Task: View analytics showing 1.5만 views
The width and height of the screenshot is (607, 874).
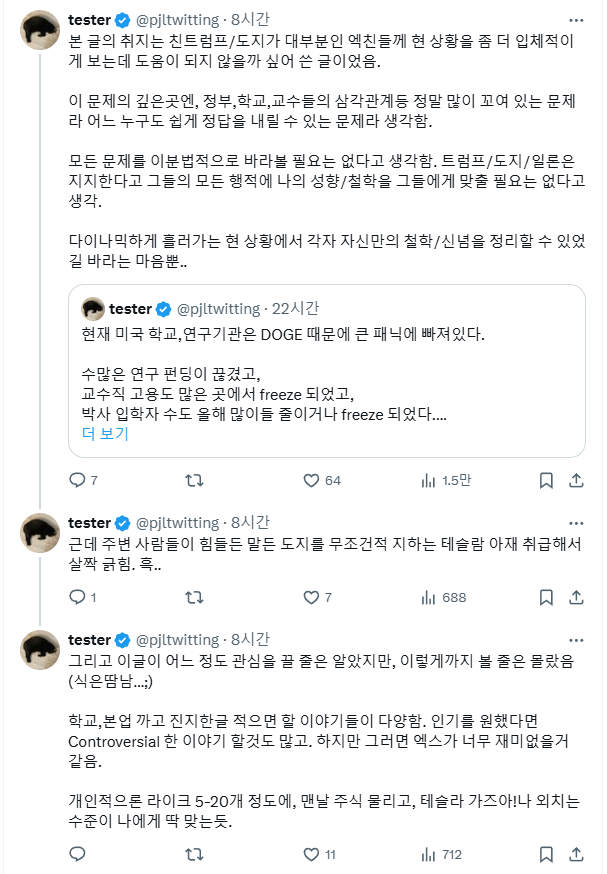Action: point(429,480)
